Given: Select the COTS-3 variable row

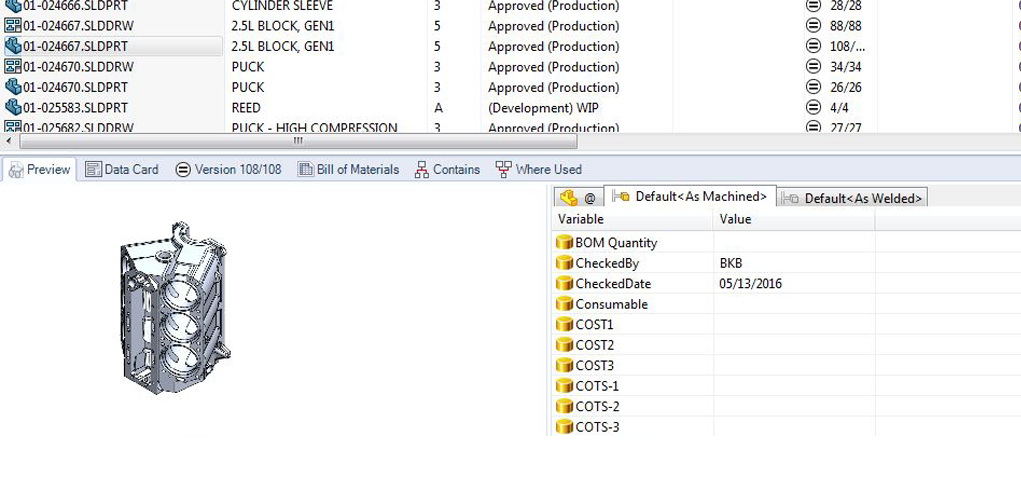Looking at the screenshot, I should click(787, 427).
